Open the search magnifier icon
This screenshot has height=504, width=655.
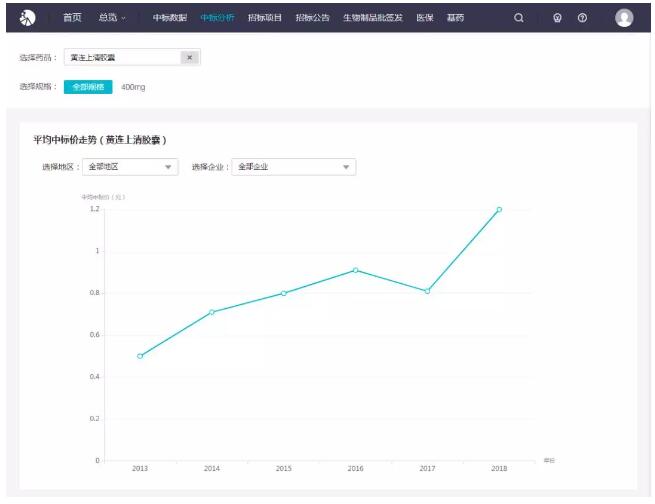[x=518, y=18]
